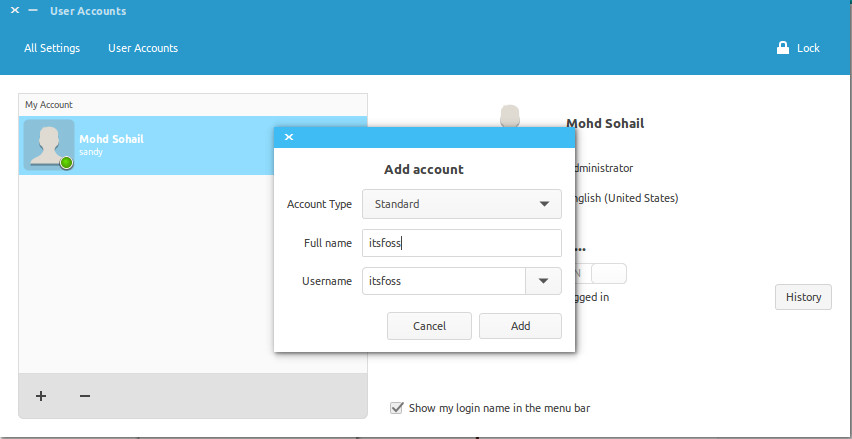
Task: Click the padlock Lock icon
Action: click(x=783, y=48)
